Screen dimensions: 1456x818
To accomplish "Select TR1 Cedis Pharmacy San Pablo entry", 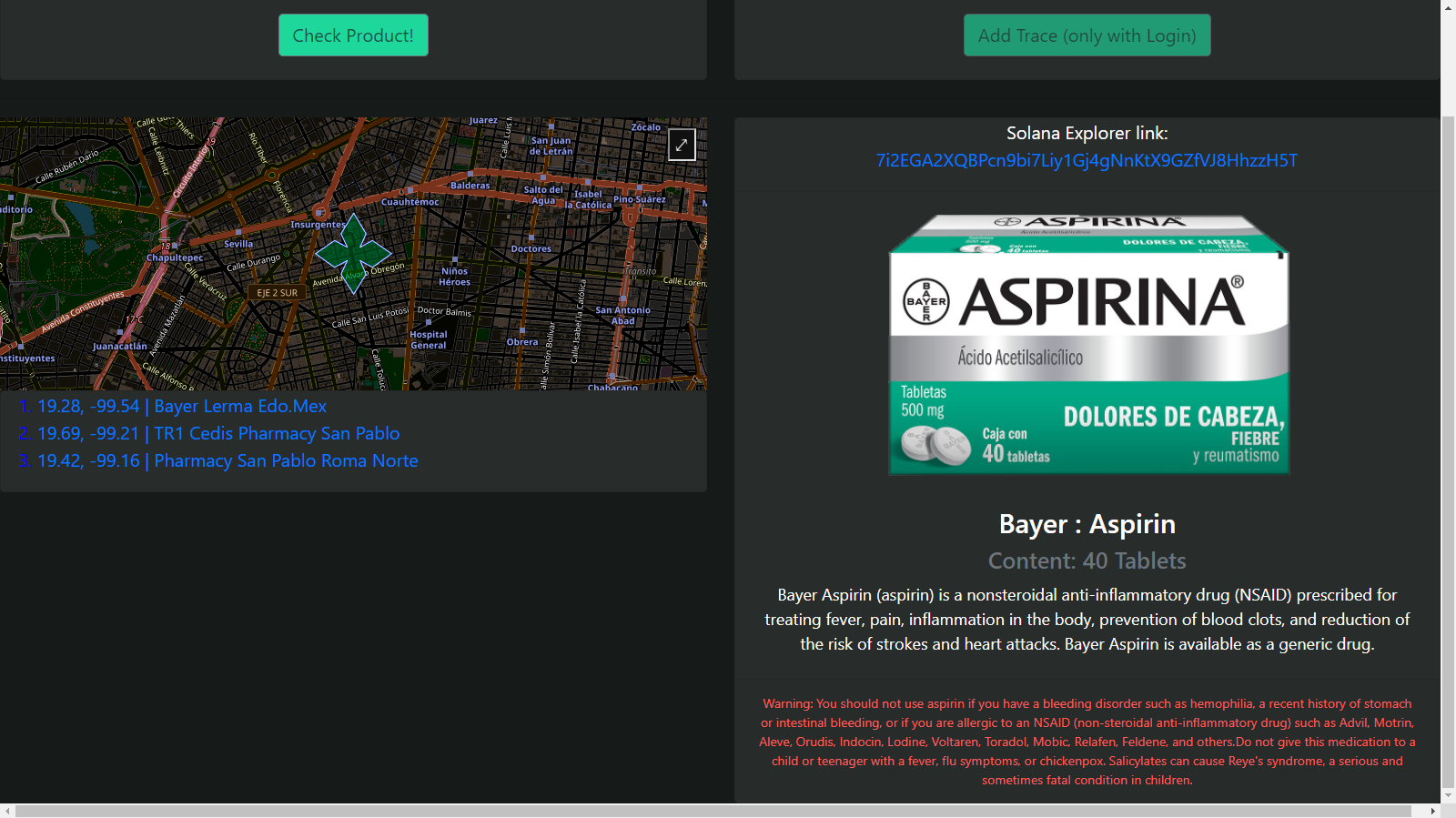I will 218,434.
